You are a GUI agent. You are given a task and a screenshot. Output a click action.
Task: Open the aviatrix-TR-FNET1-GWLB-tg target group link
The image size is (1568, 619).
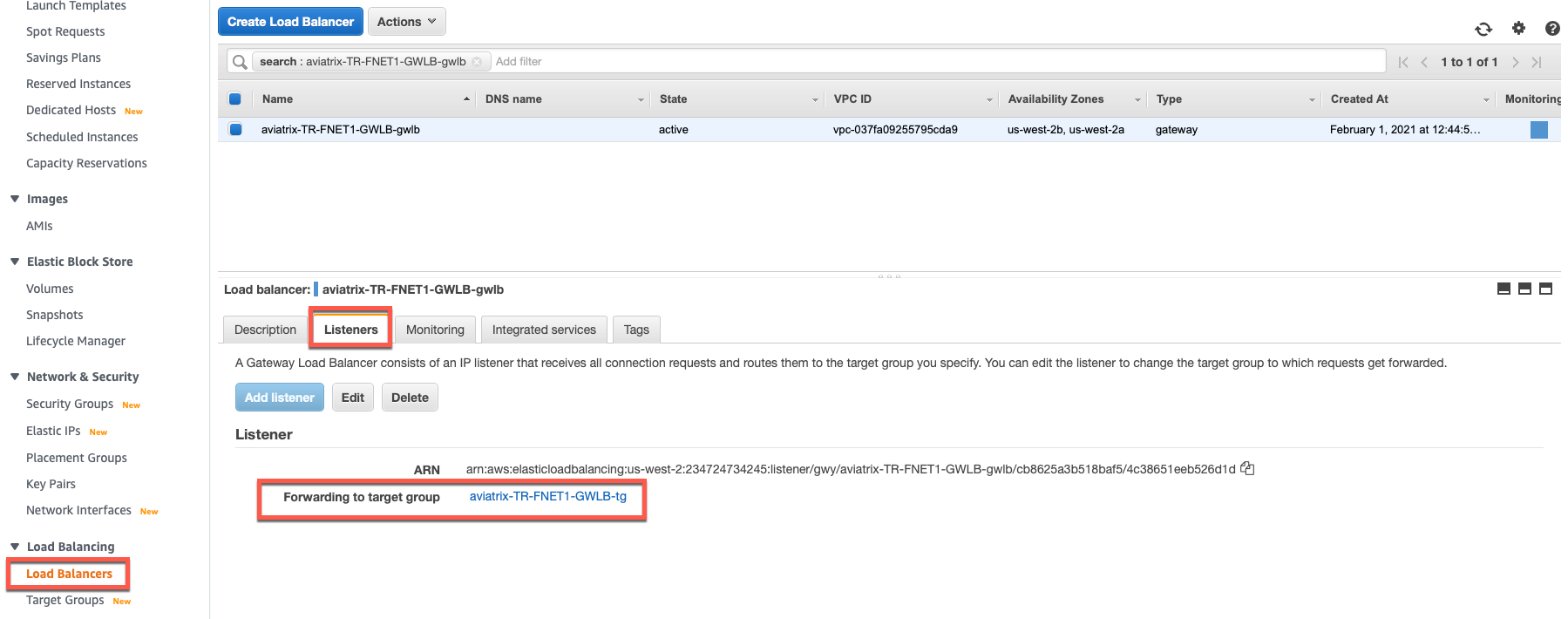[x=547, y=496]
